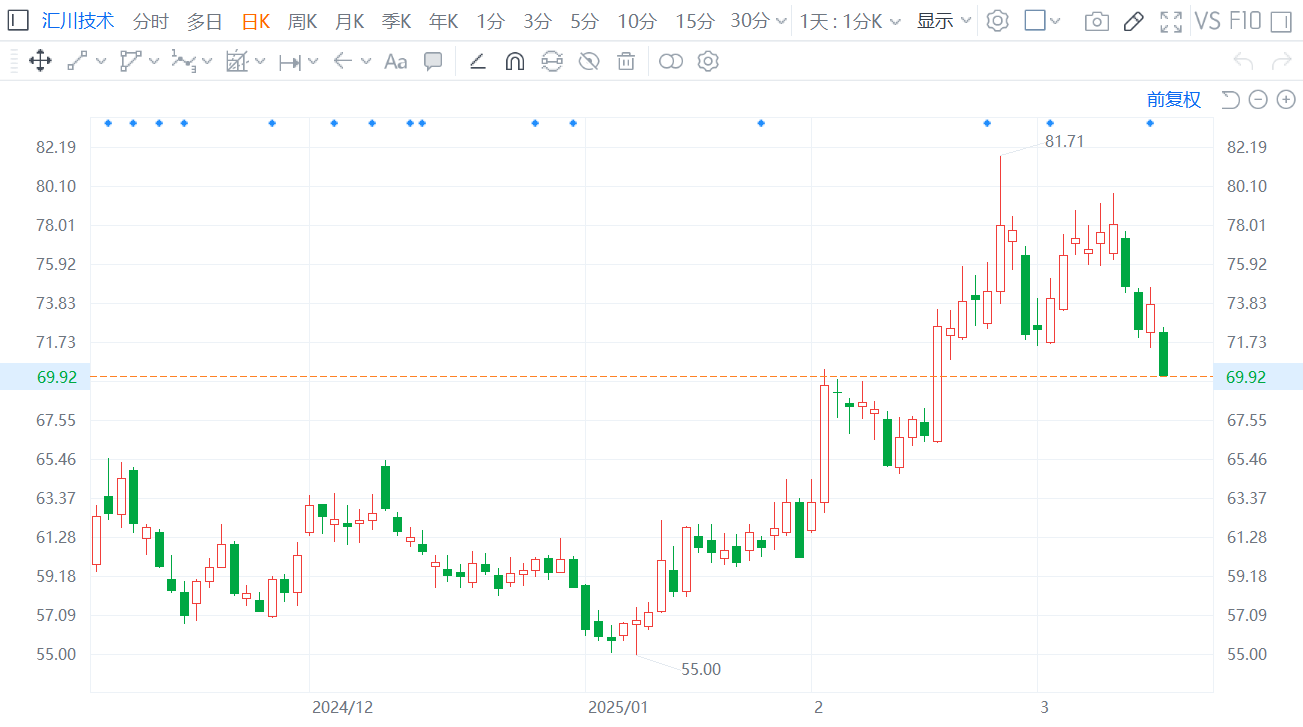Select the arrow marker tool
This screenshot has height=727, width=1303.
click(x=342, y=61)
